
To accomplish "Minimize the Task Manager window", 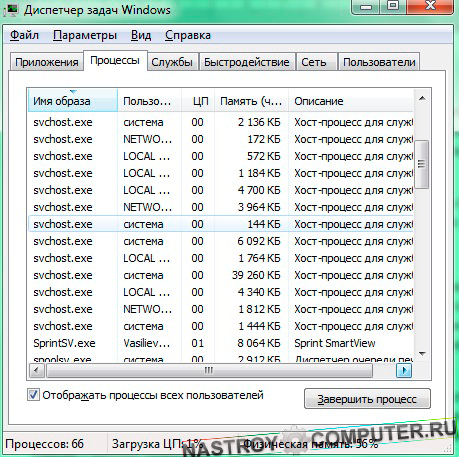I will 366,6.
